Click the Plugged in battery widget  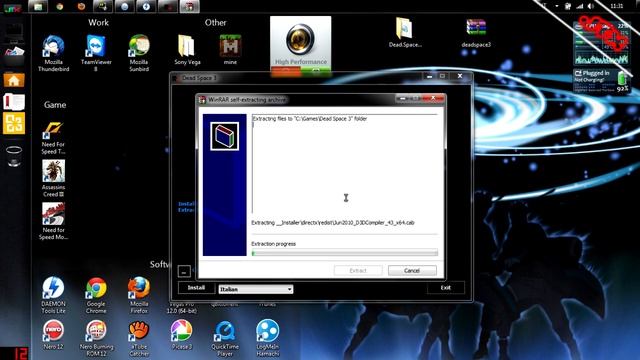pos(601,81)
